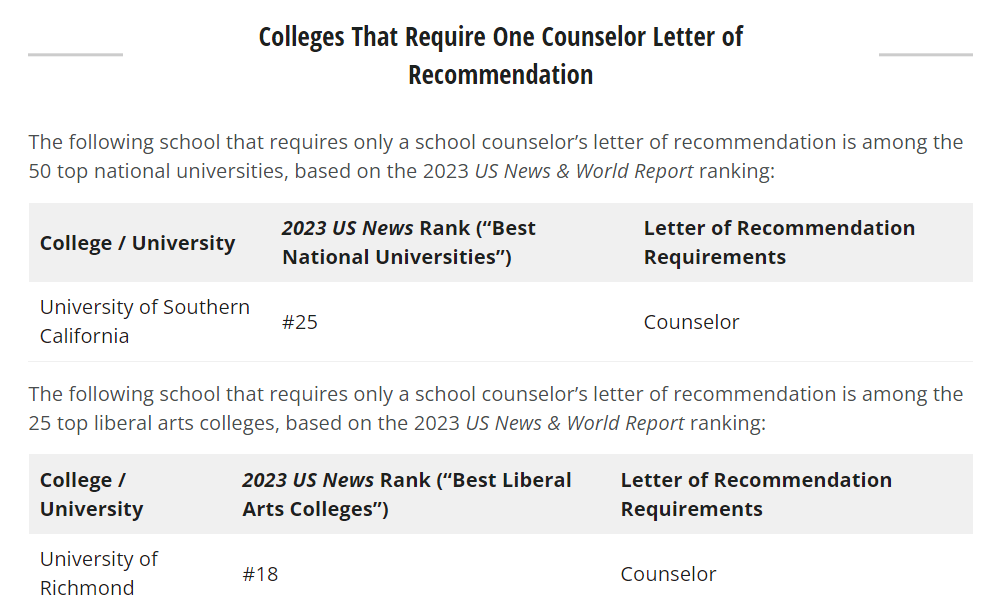Click second italic US News & World Report text
The image size is (988, 613).
point(575,423)
